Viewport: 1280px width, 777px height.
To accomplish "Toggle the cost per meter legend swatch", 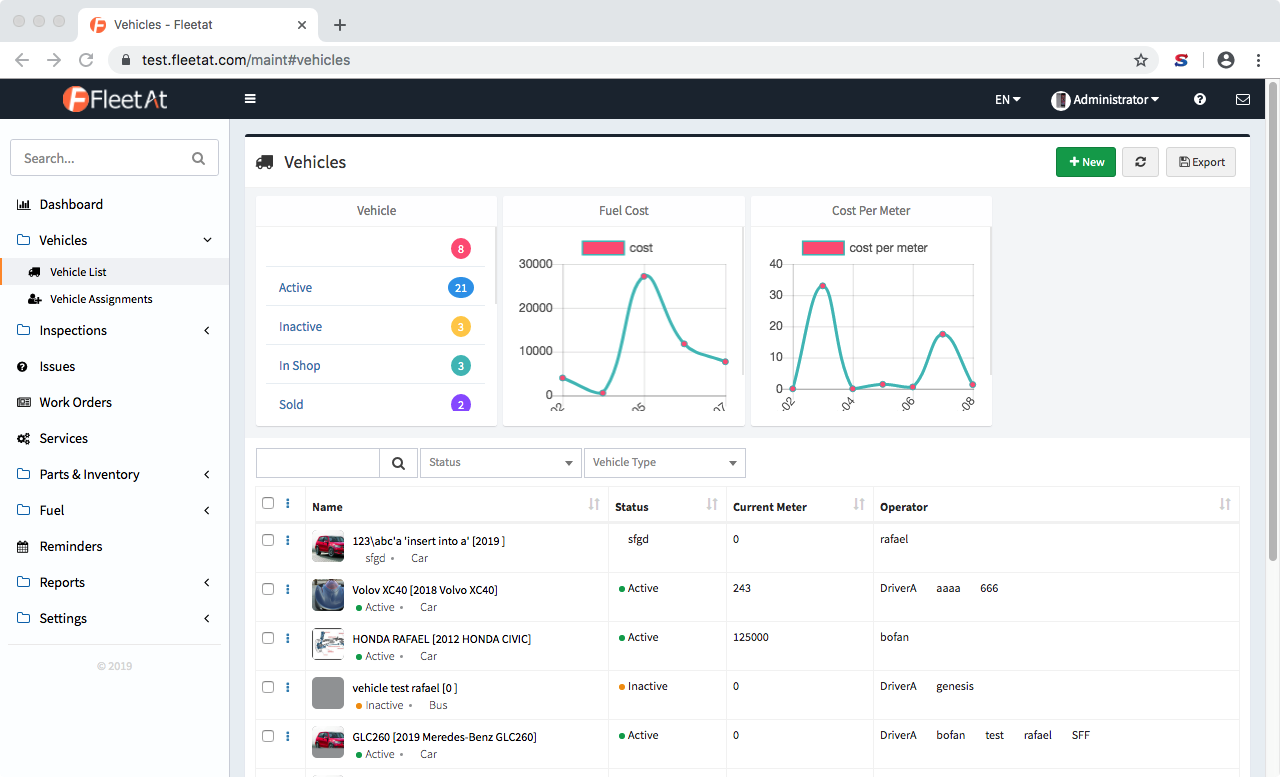I will point(824,248).
